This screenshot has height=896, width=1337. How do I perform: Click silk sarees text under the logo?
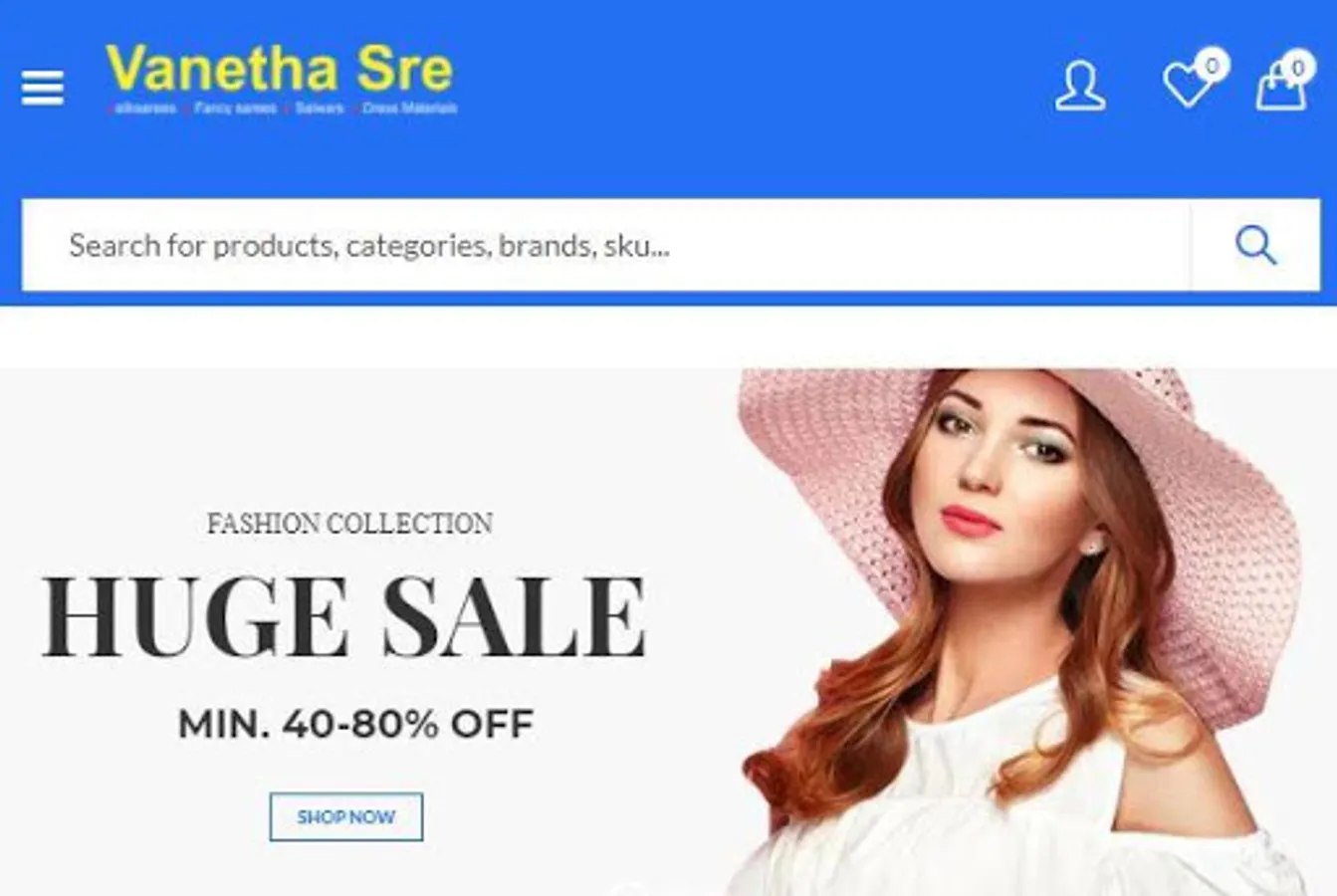[x=144, y=108]
